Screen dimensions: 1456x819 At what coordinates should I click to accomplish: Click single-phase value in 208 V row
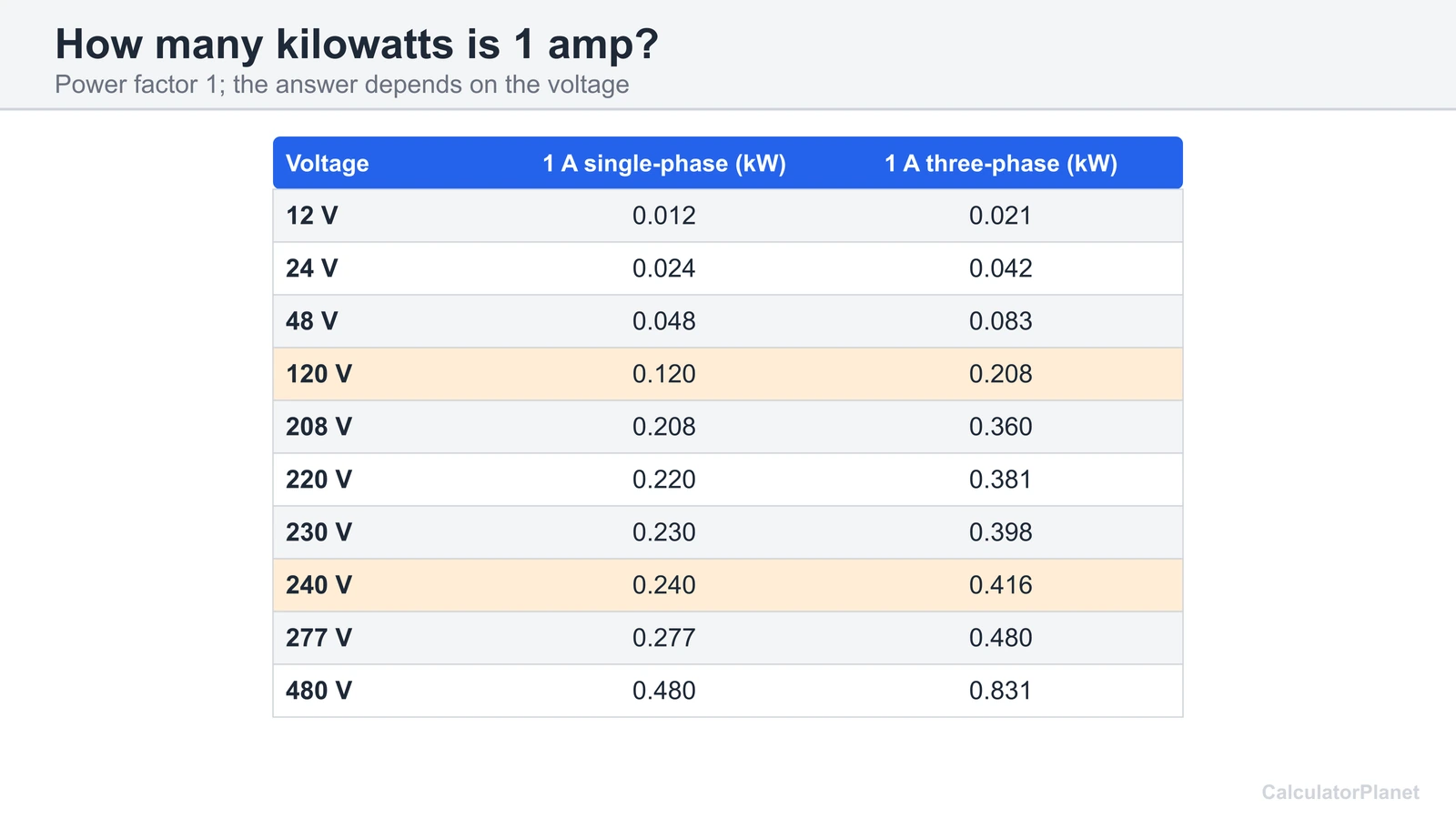pyautogui.click(x=664, y=427)
